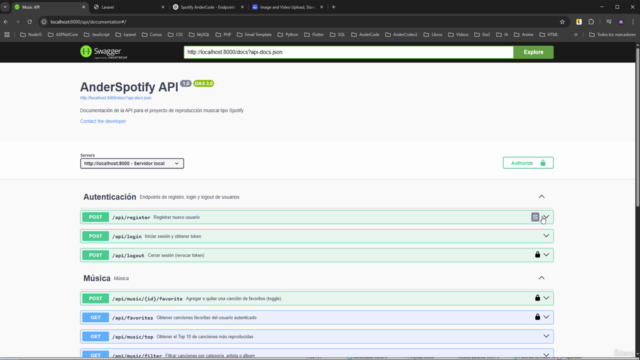Click the POST badge on /api/login
Image resolution: width=640 pixels, height=360 pixels.
96,236
